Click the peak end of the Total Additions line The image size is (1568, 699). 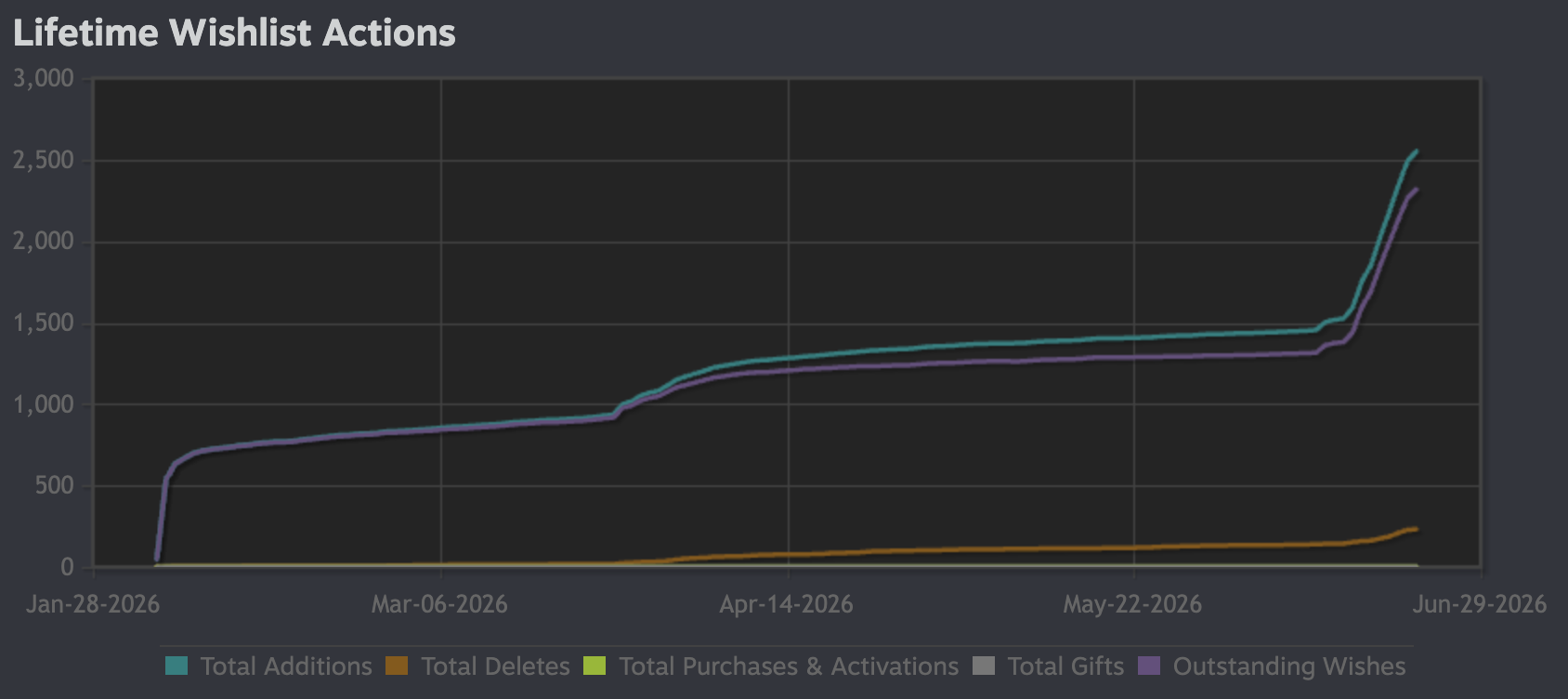click(1416, 151)
